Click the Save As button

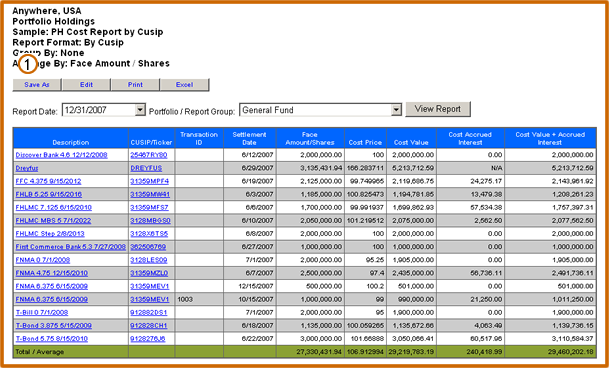coord(37,85)
